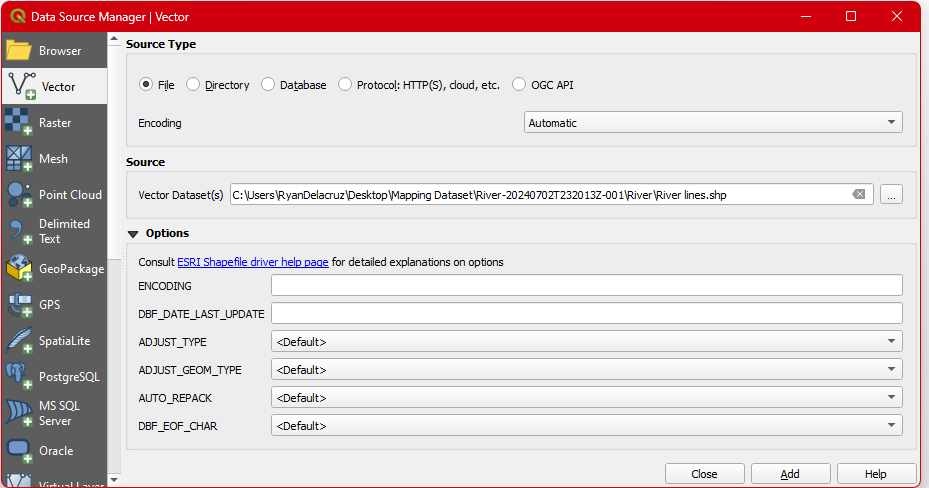
Task: Click the DBF_DATE_LAST_UPDATE text field
Action: (x=586, y=314)
